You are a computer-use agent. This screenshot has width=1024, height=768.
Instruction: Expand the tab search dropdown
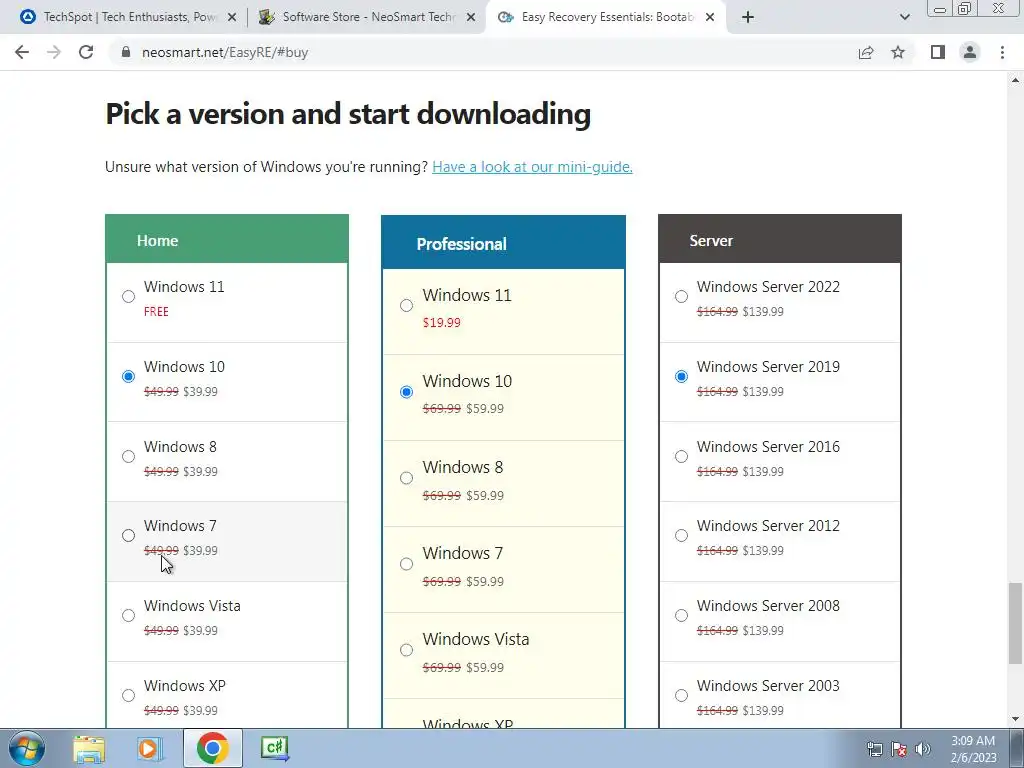[x=904, y=17]
